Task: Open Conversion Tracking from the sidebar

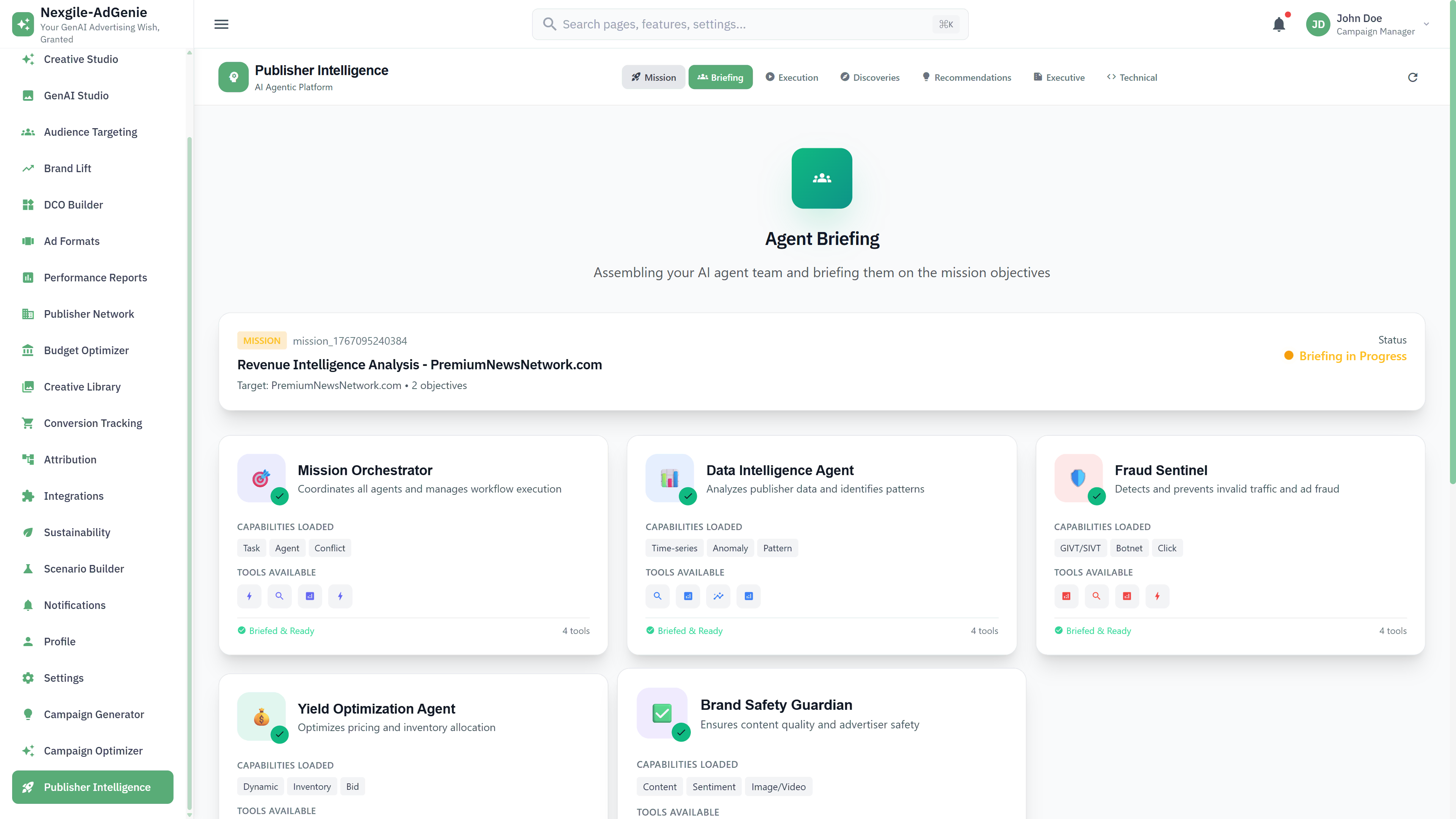Action: tap(93, 423)
